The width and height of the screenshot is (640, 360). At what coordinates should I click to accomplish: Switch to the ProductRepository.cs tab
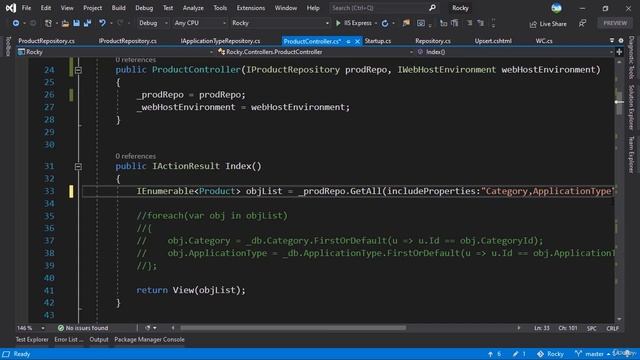click(x=47, y=41)
